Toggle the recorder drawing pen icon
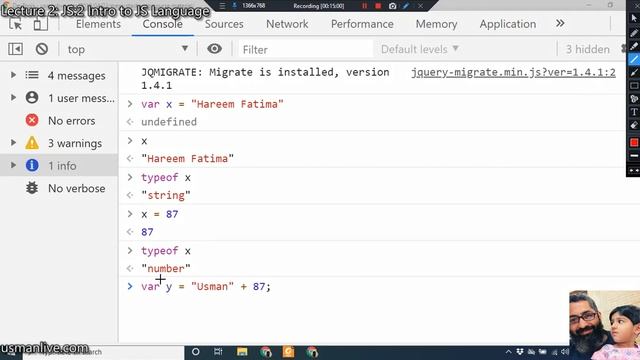Viewport: 640px width, 360px height. 406,6
